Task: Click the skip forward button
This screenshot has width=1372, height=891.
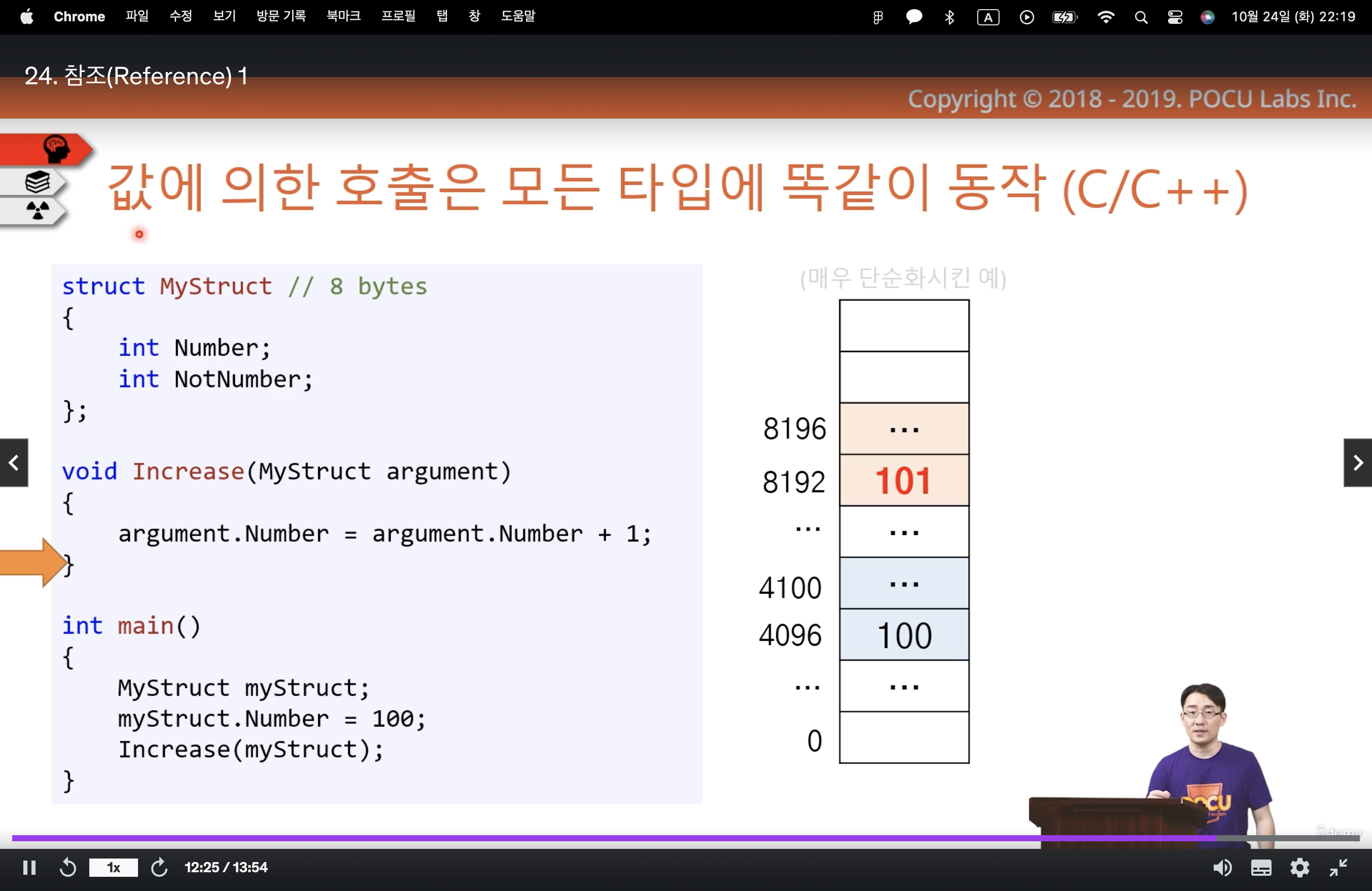Action: pyautogui.click(x=159, y=867)
